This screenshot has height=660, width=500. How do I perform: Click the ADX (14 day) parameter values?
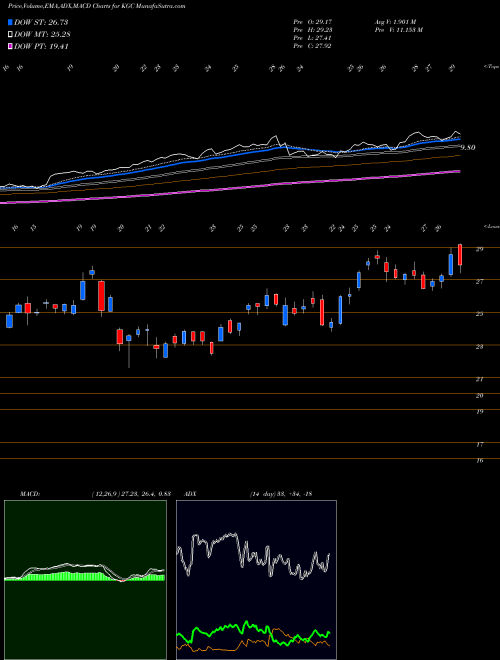tap(281, 494)
